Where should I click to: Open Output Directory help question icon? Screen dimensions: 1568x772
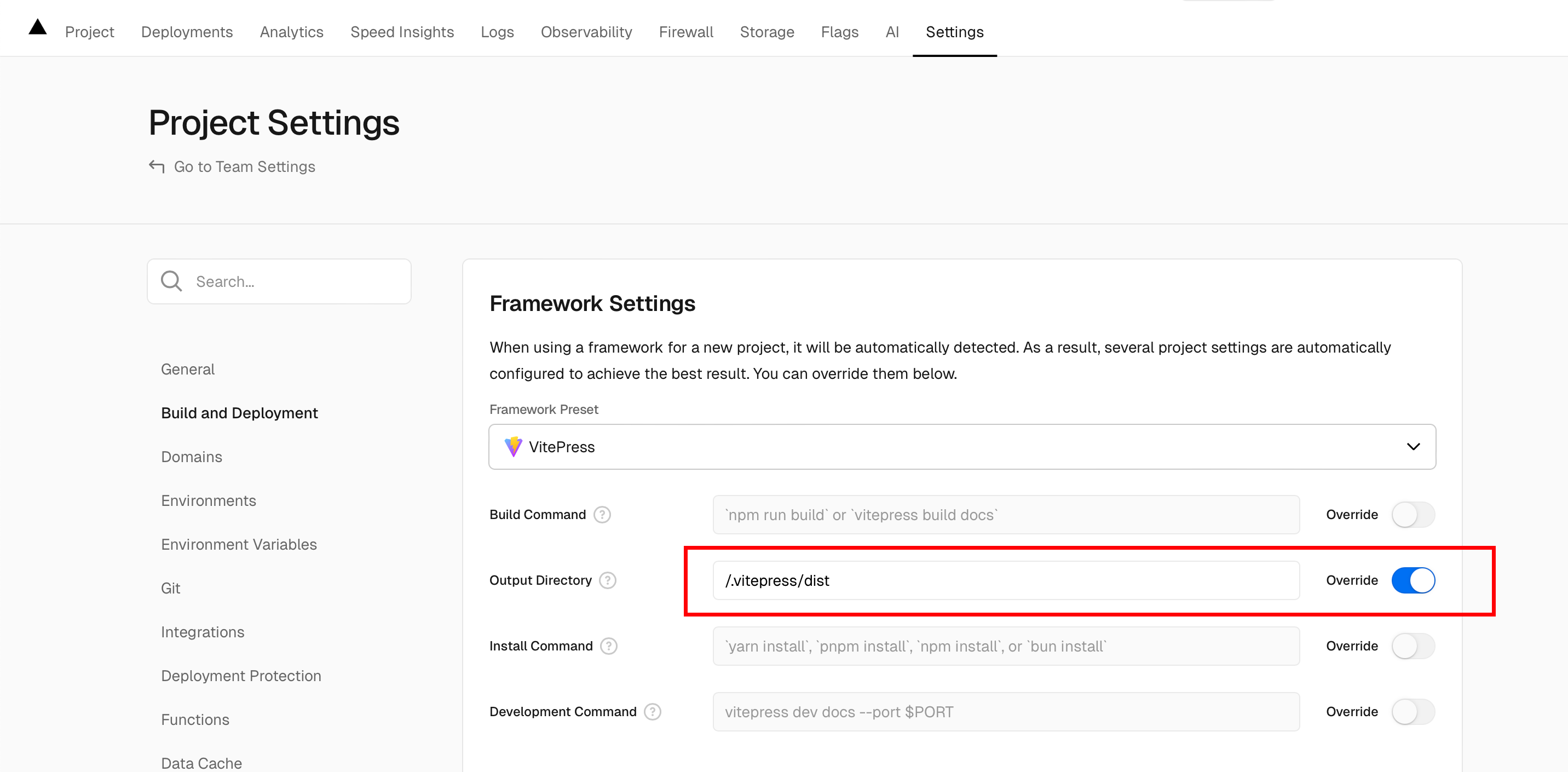(x=608, y=580)
